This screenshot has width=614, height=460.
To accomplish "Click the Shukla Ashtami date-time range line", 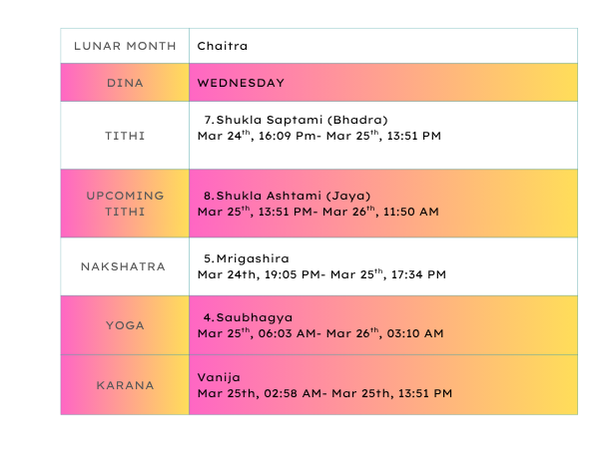I will [318, 212].
